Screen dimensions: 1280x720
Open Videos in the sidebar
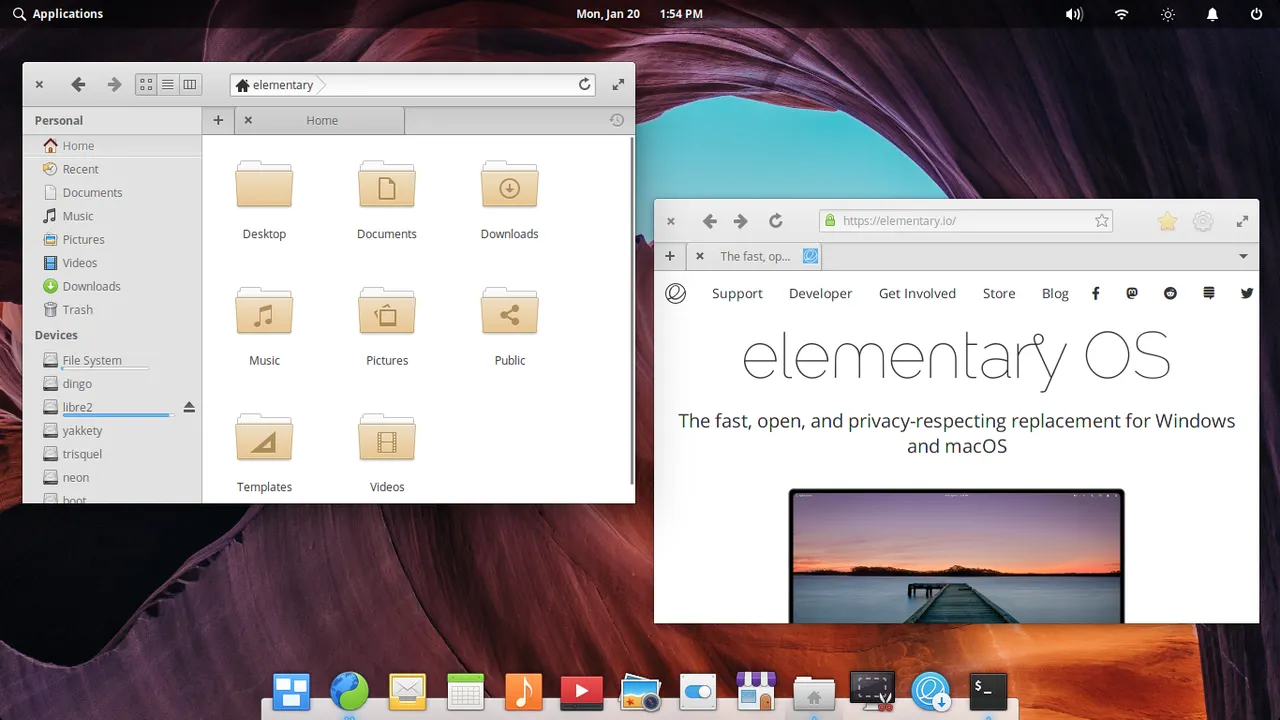(112, 263)
